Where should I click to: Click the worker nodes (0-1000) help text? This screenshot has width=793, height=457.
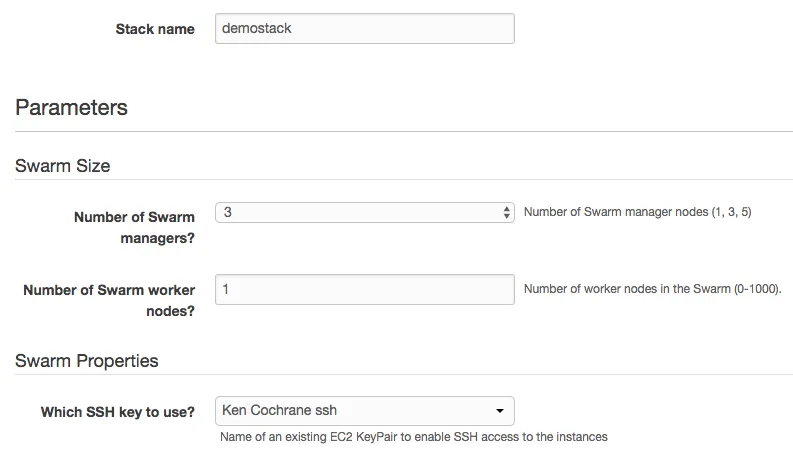coord(652,289)
